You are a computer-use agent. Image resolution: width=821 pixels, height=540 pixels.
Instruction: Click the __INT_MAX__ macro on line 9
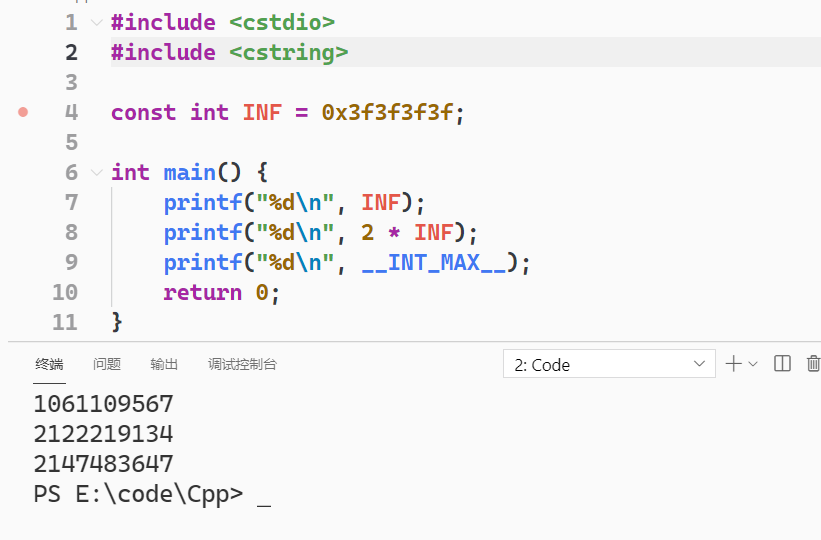pyautogui.click(x=434, y=262)
